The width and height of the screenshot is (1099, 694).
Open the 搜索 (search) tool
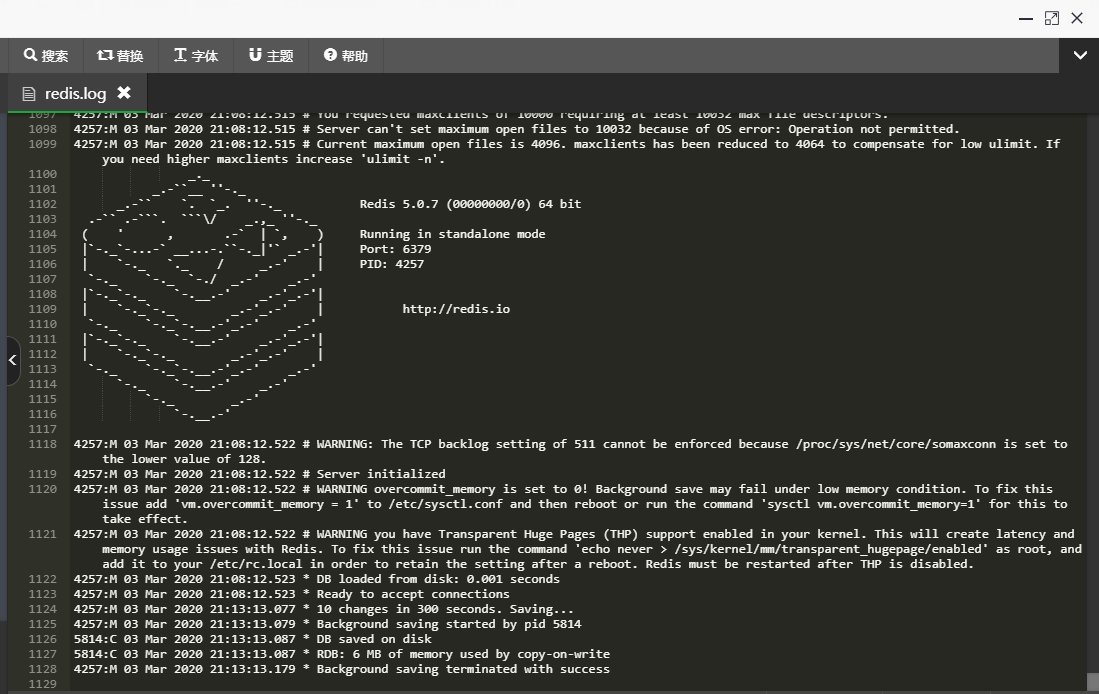pyautogui.click(x=46, y=56)
